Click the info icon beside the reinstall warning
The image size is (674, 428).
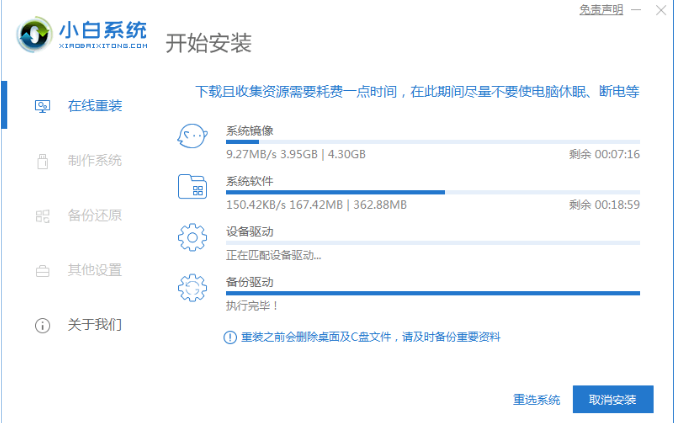(x=230, y=337)
